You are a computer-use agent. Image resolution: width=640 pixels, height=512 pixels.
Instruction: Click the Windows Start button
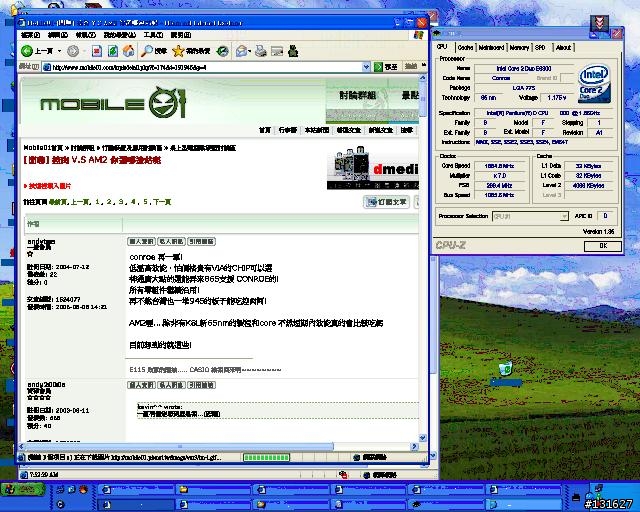22,489
